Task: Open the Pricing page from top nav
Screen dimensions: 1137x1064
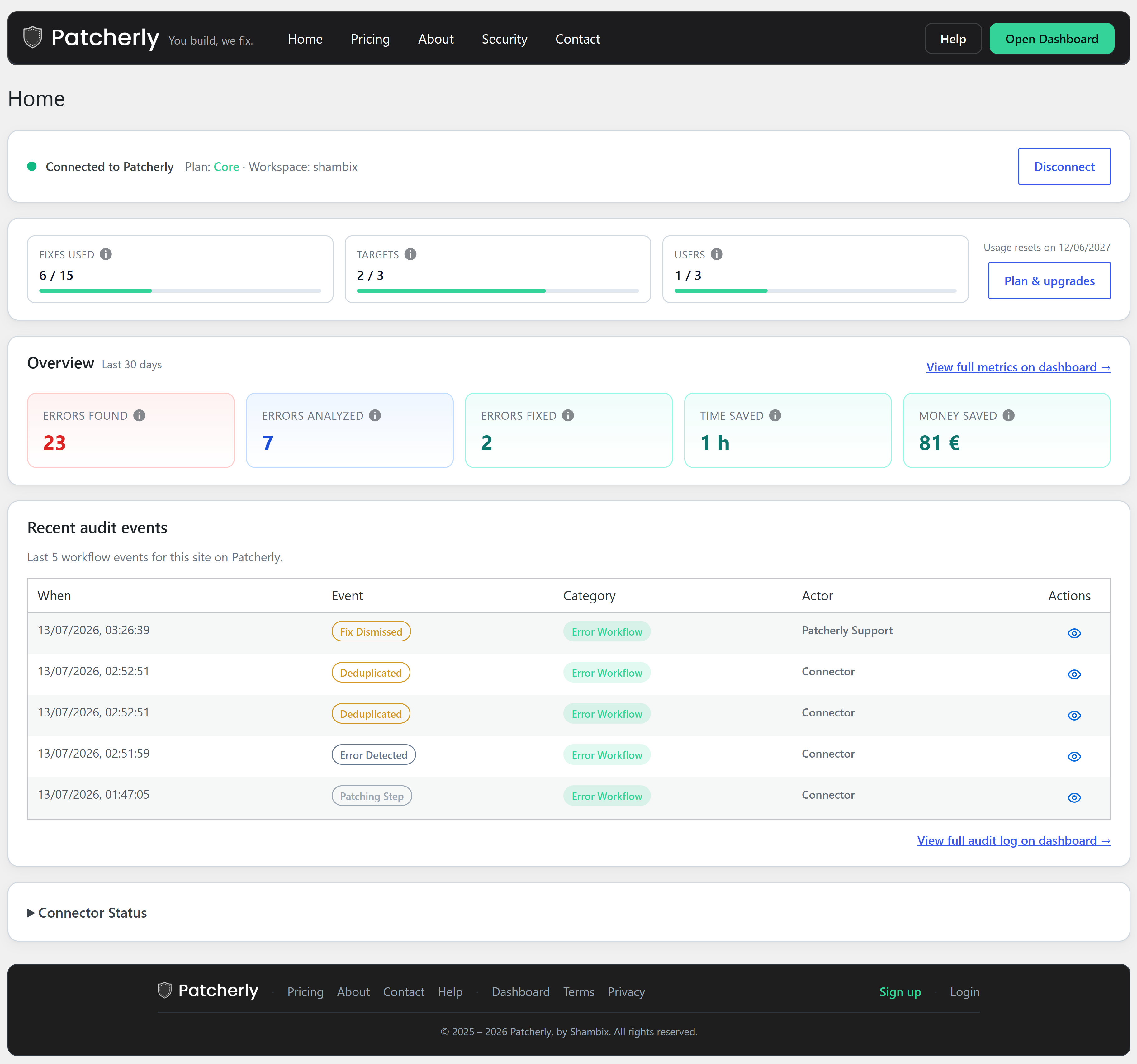Action: point(370,39)
